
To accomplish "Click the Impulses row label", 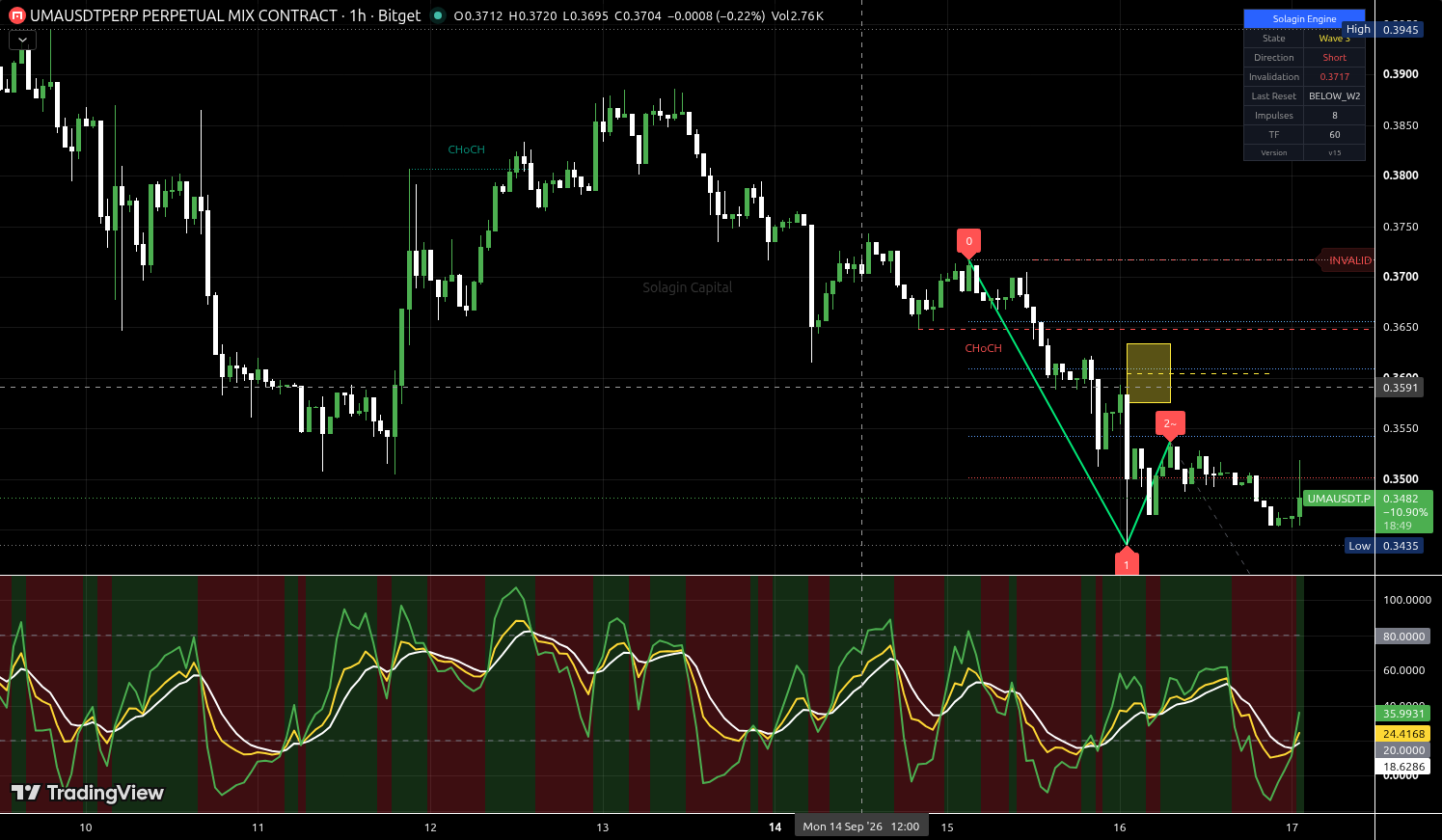I will point(1273,116).
